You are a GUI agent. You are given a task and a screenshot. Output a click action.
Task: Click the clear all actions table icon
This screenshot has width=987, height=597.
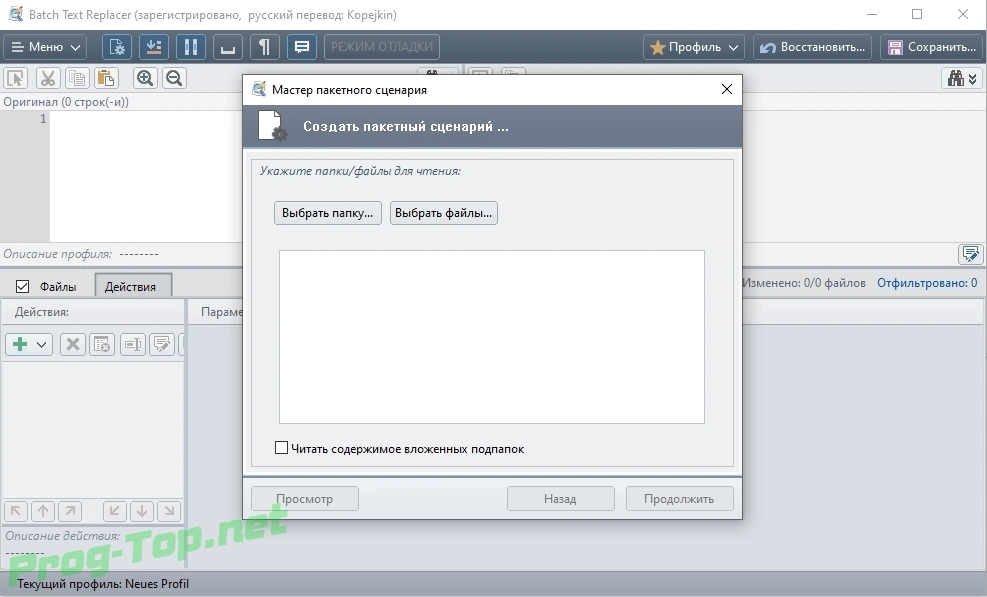point(102,344)
